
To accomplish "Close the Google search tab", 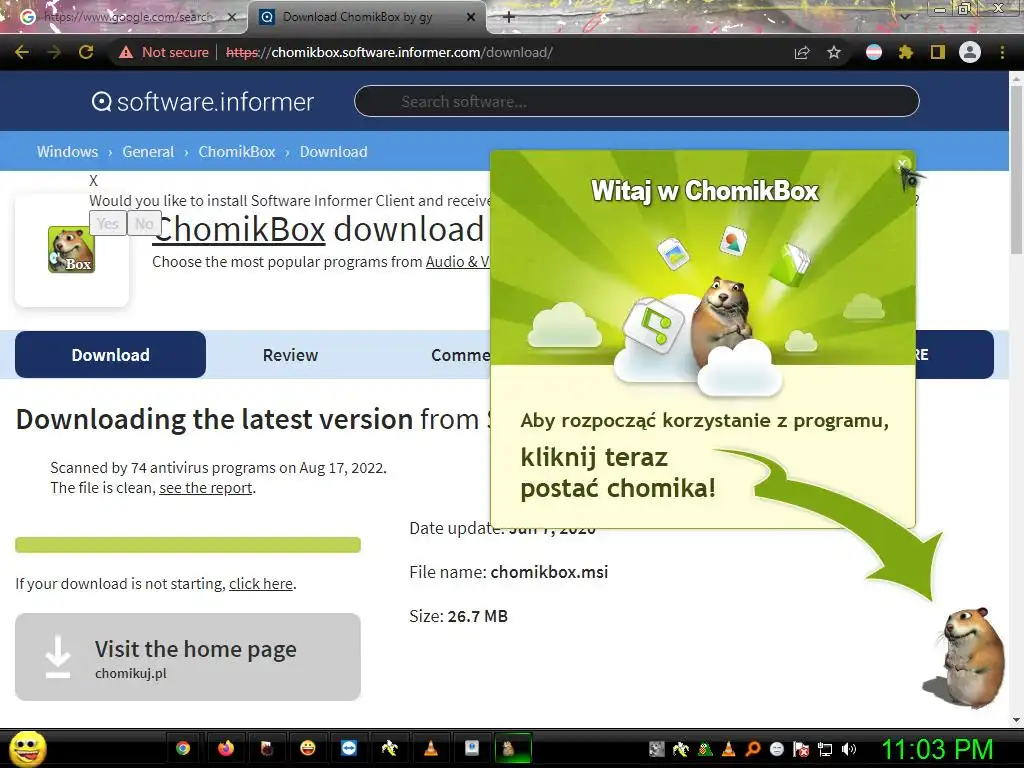I will (231, 17).
